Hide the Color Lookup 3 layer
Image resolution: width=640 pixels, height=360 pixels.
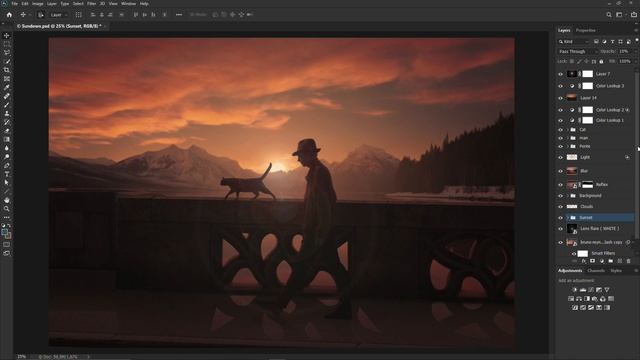(560, 86)
